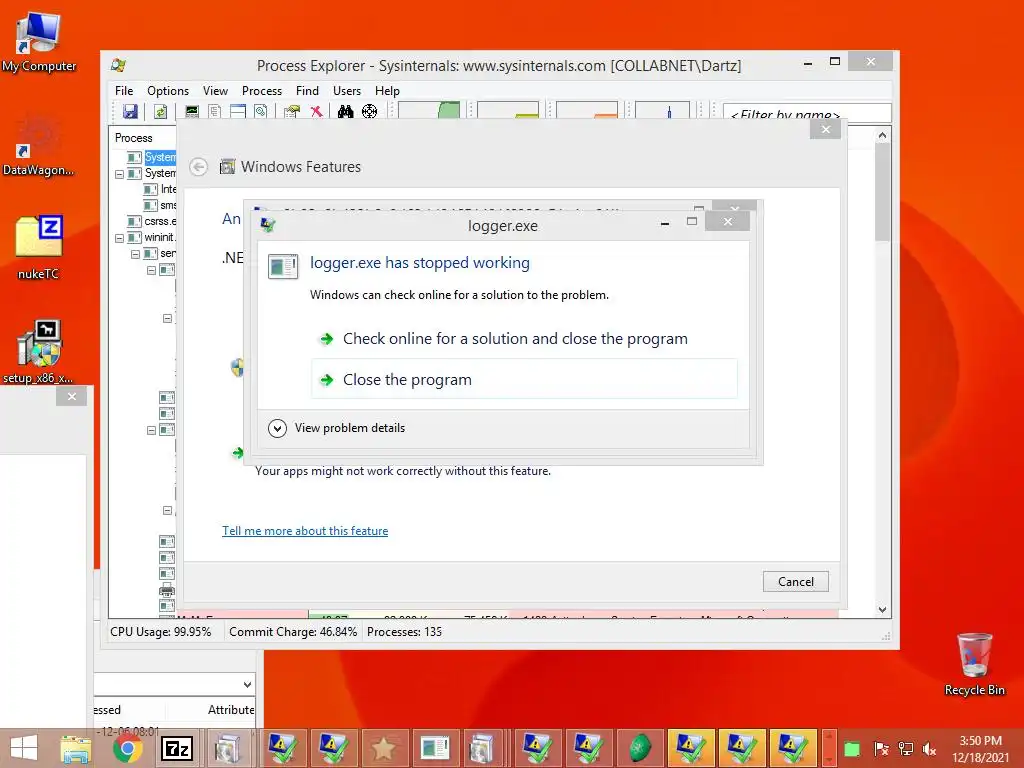Open the Users menu
This screenshot has width=1024, height=768.
[x=347, y=91]
